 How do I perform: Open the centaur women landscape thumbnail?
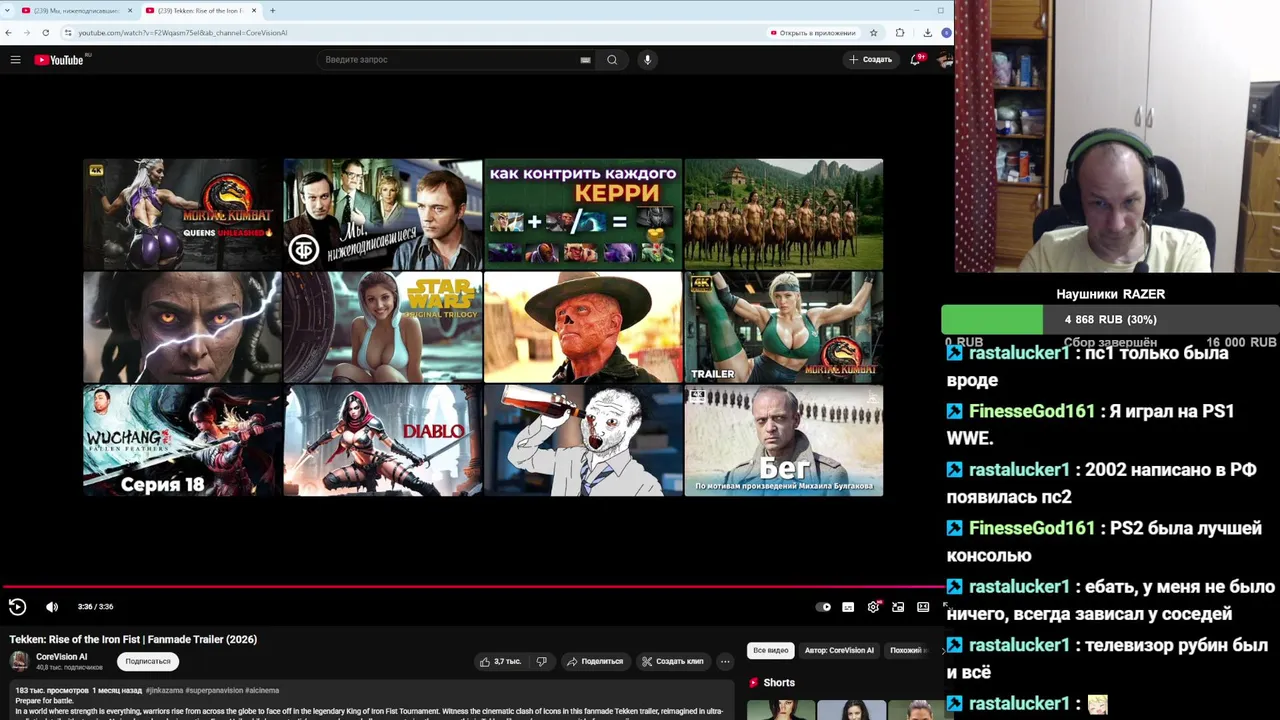[x=784, y=214]
